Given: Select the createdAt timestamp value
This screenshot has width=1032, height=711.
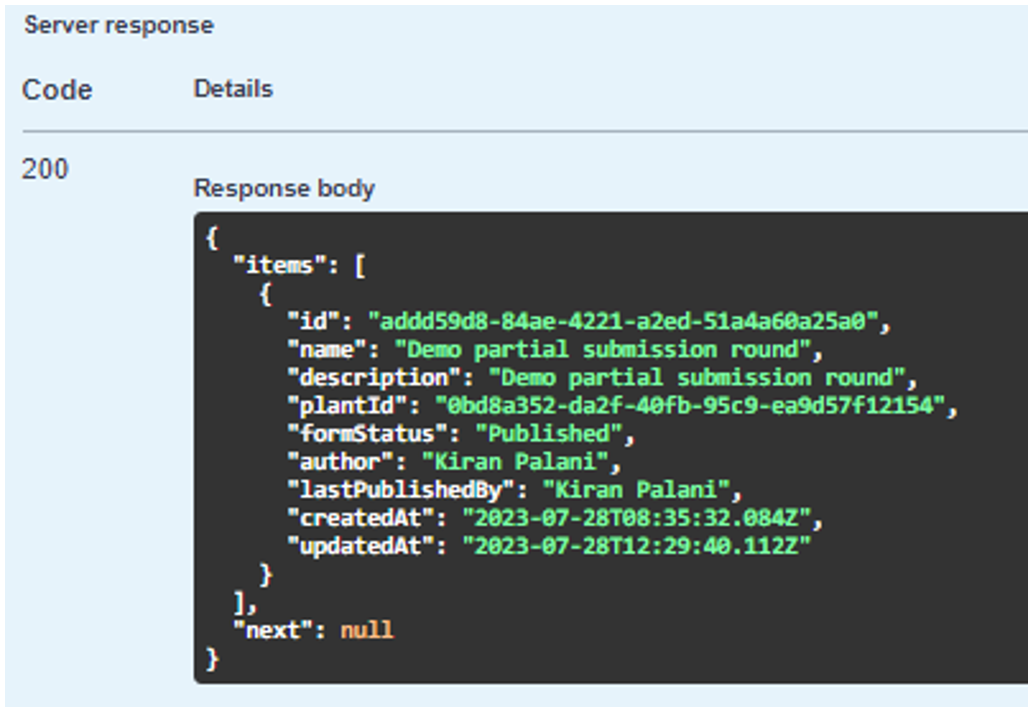Looking at the screenshot, I should (641, 518).
